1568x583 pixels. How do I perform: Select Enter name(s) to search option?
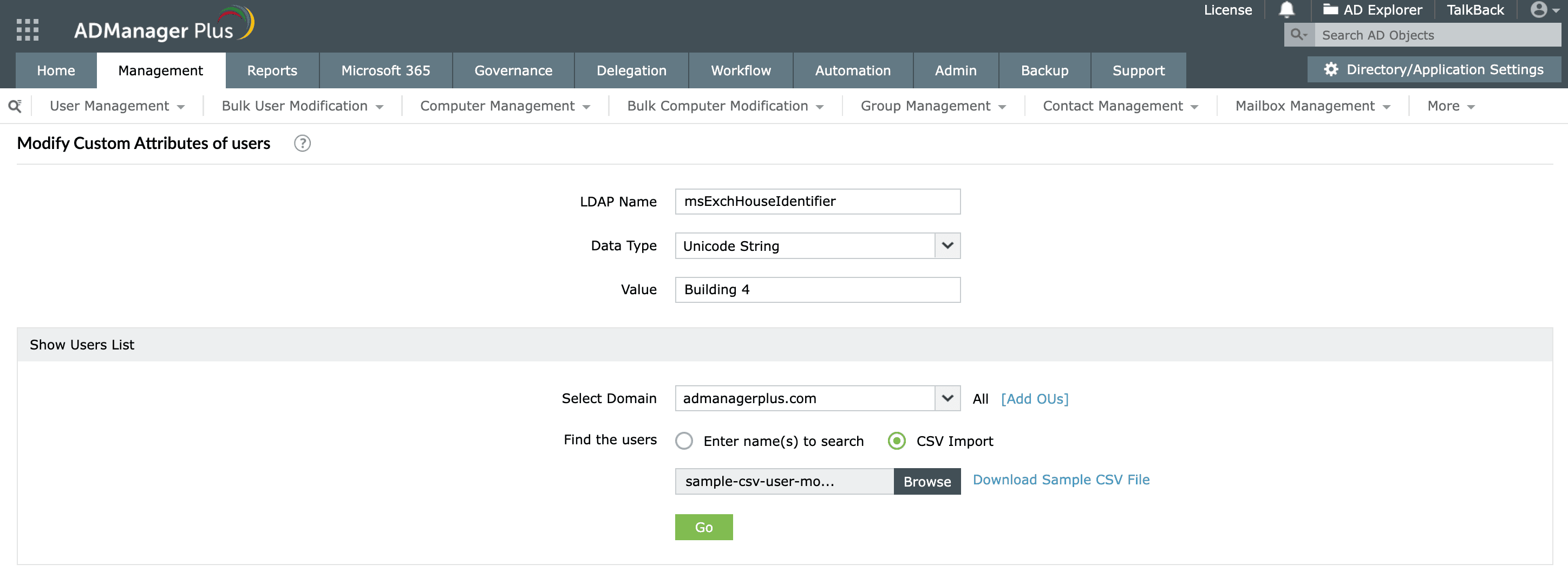point(684,441)
